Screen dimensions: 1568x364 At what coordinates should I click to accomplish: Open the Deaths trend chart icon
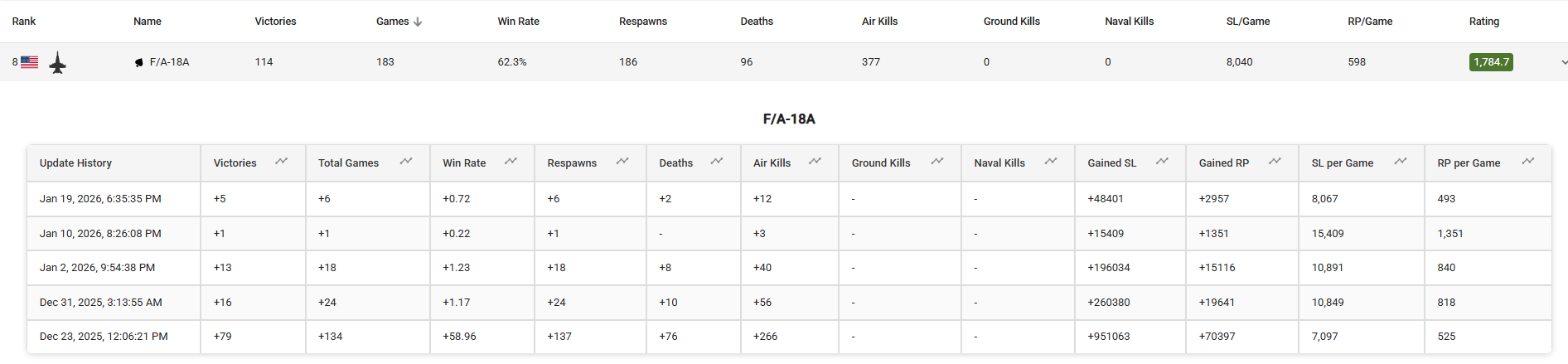(717, 162)
